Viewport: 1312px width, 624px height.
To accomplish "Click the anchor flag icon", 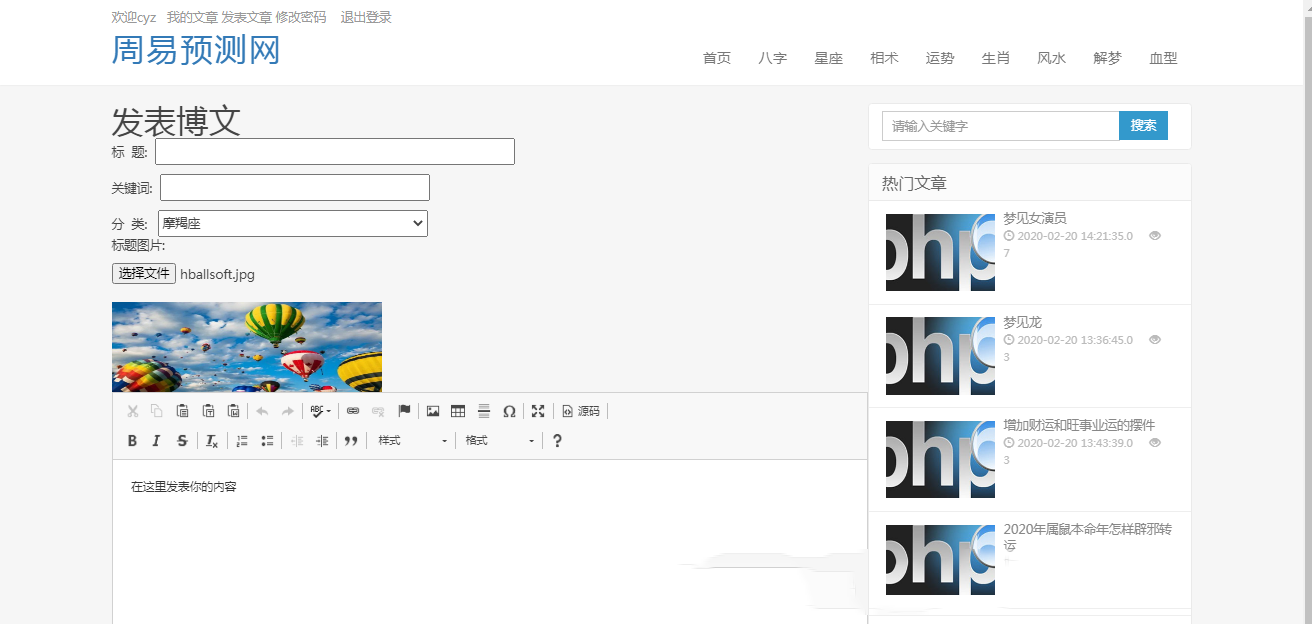I will [x=404, y=411].
